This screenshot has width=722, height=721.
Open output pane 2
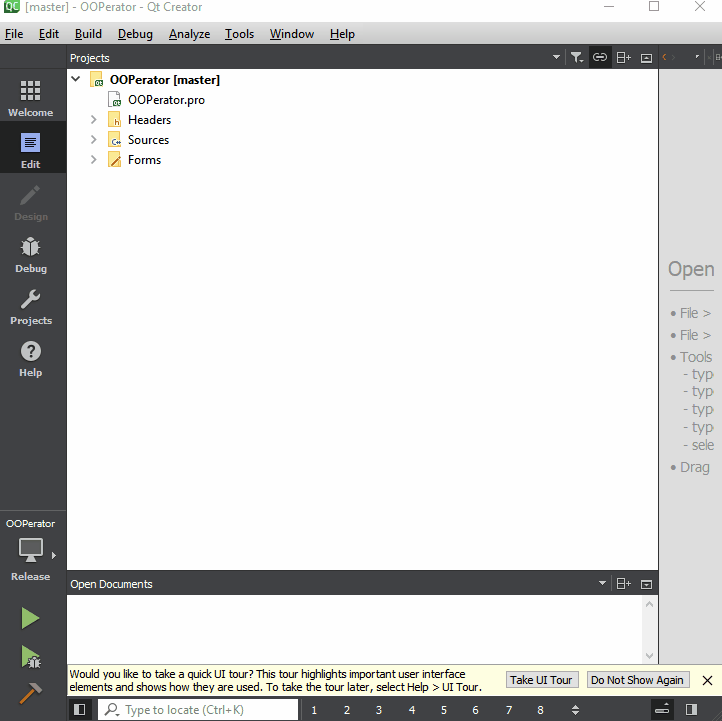347,710
